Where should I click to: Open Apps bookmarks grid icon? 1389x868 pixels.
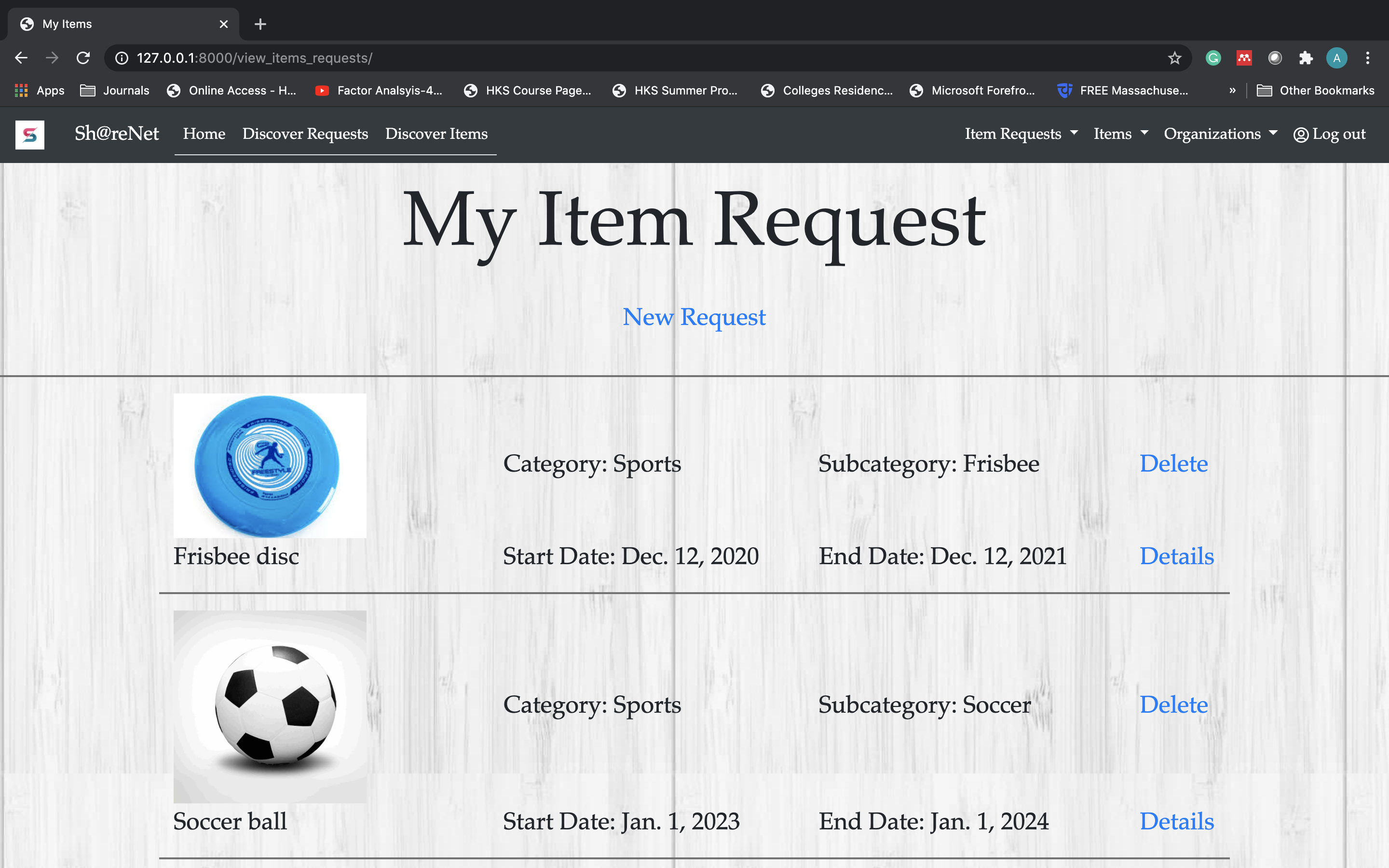coord(21,90)
